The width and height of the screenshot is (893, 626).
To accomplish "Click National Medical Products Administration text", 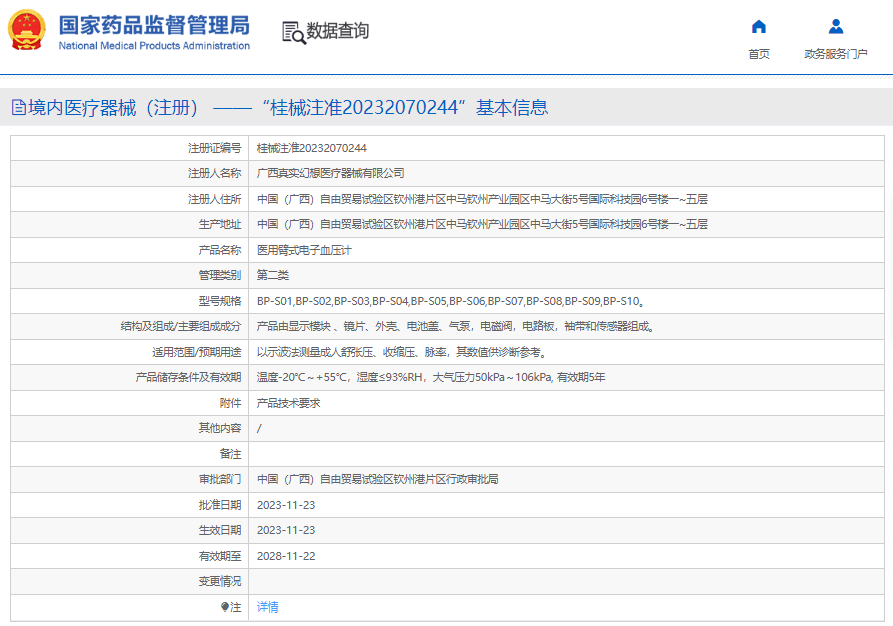I will 154,46.
